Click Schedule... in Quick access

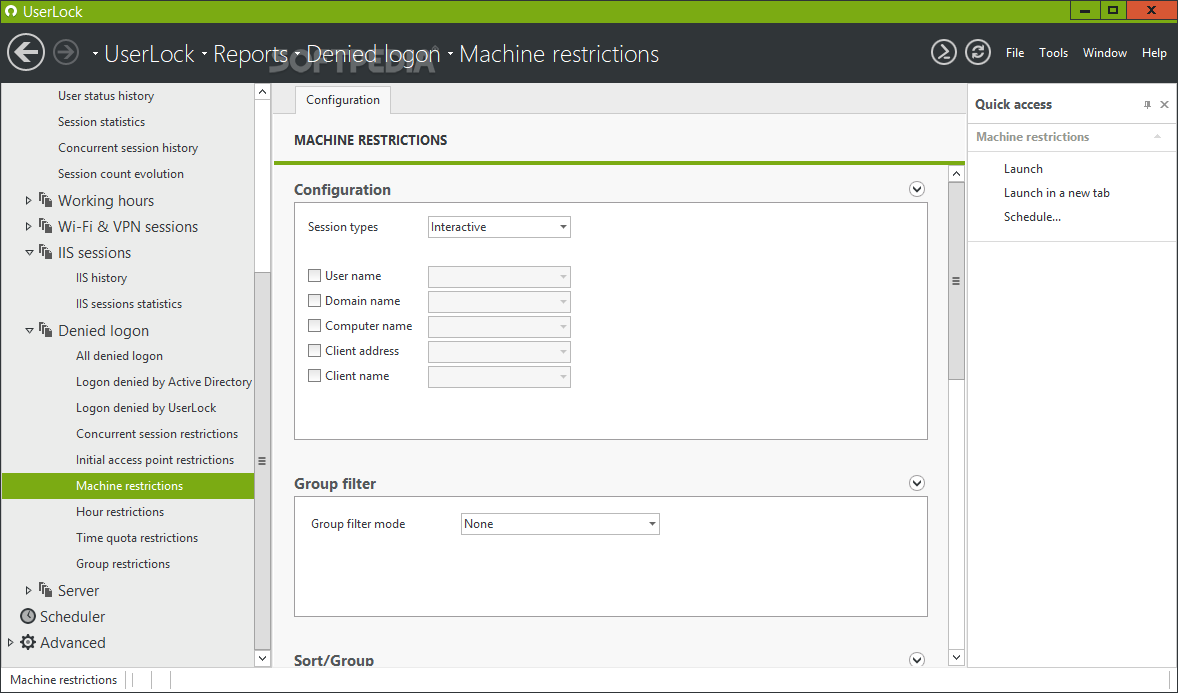(x=1032, y=217)
